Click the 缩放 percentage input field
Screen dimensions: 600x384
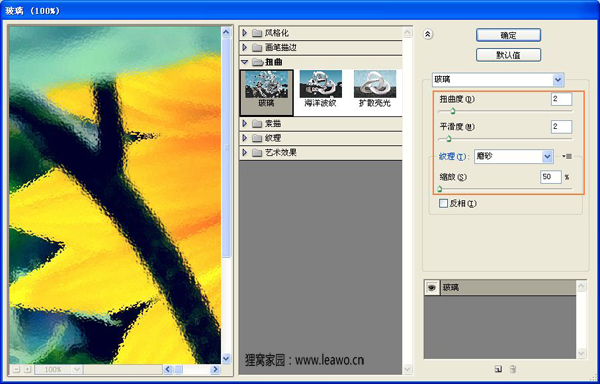(x=551, y=177)
